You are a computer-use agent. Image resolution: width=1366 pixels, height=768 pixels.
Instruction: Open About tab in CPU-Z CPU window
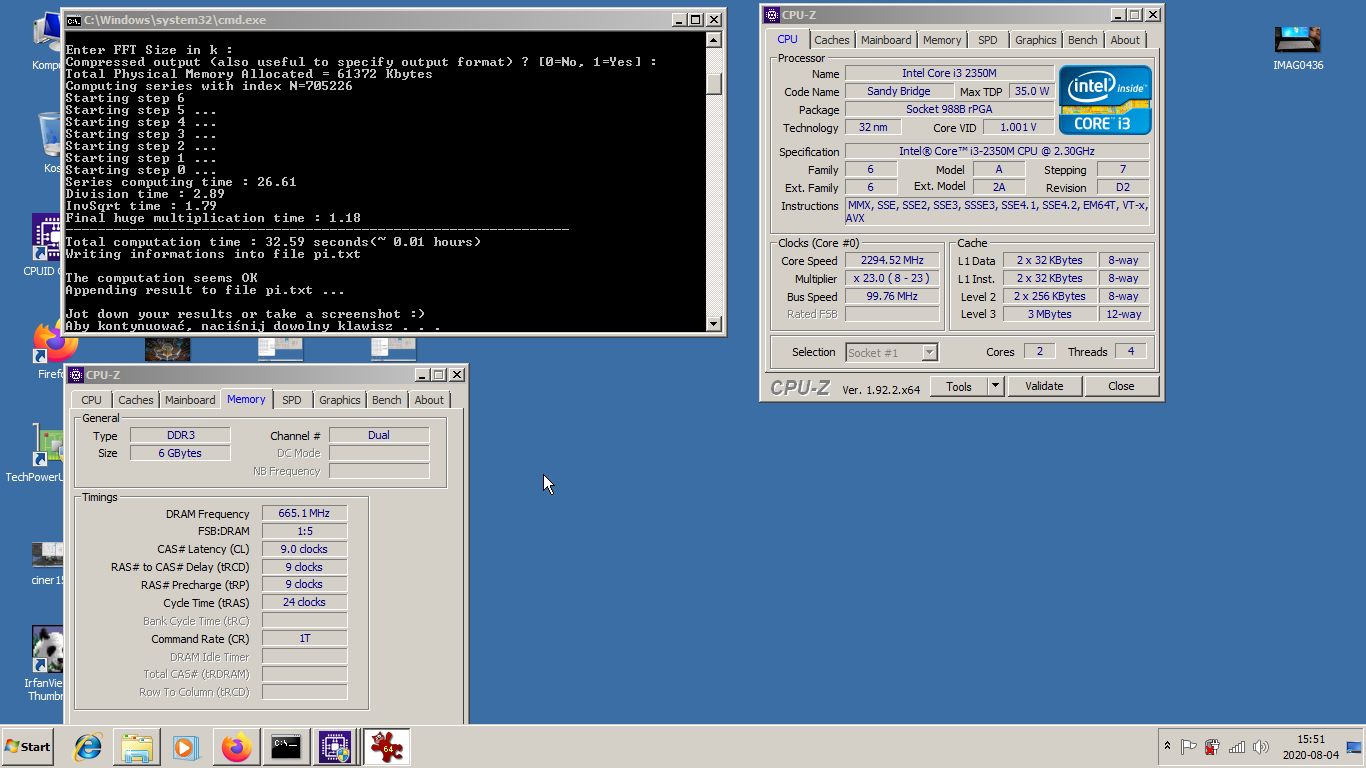[1125, 40]
